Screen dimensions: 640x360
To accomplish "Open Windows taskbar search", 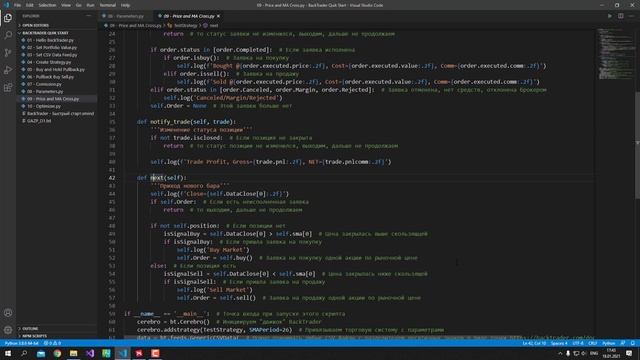I will tap(24, 353).
